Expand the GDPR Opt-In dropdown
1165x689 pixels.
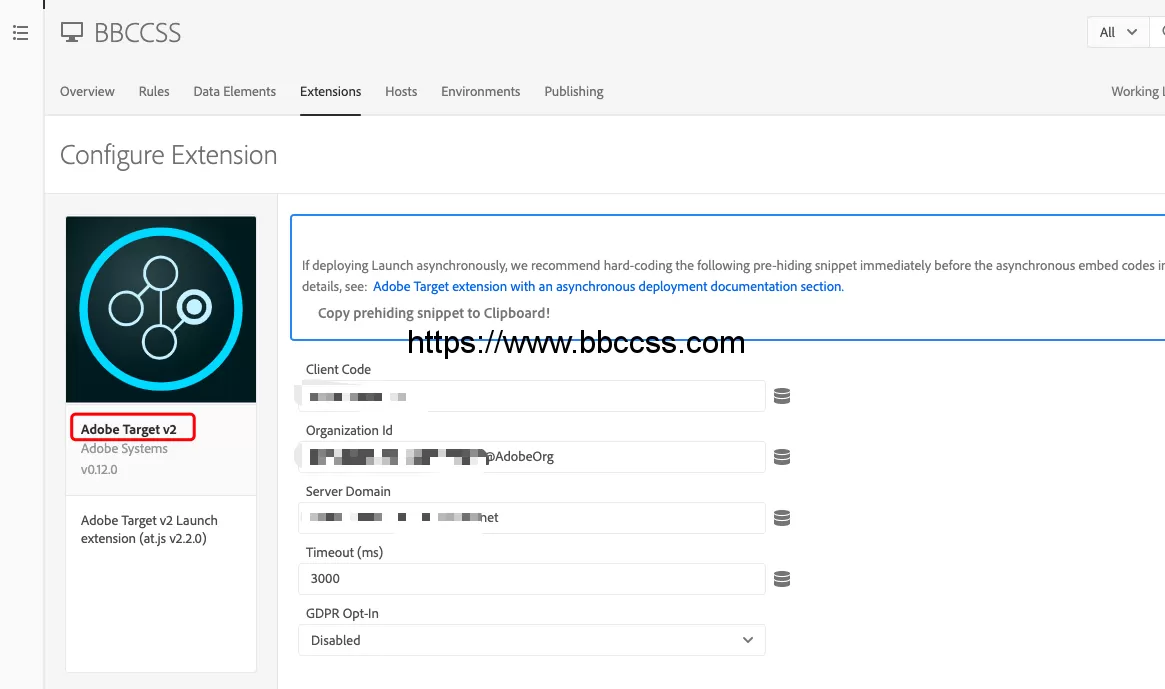click(x=532, y=640)
